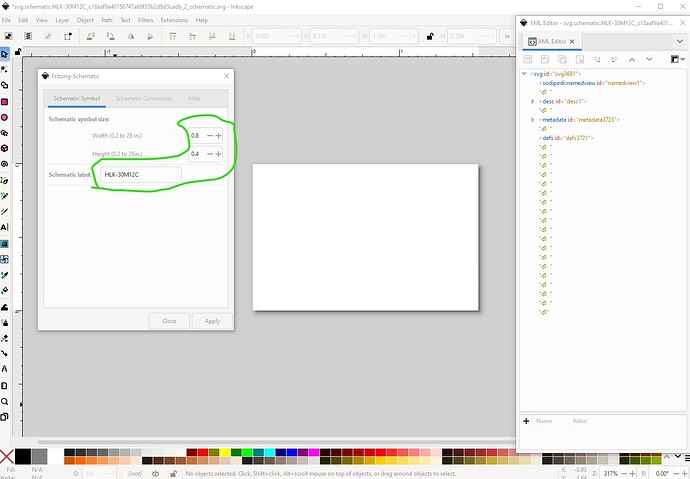The width and height of the screenshot is (690, 479).
Task: Rotate selection 90 degrees counter-clockwise
Action: tap(91, 36)
